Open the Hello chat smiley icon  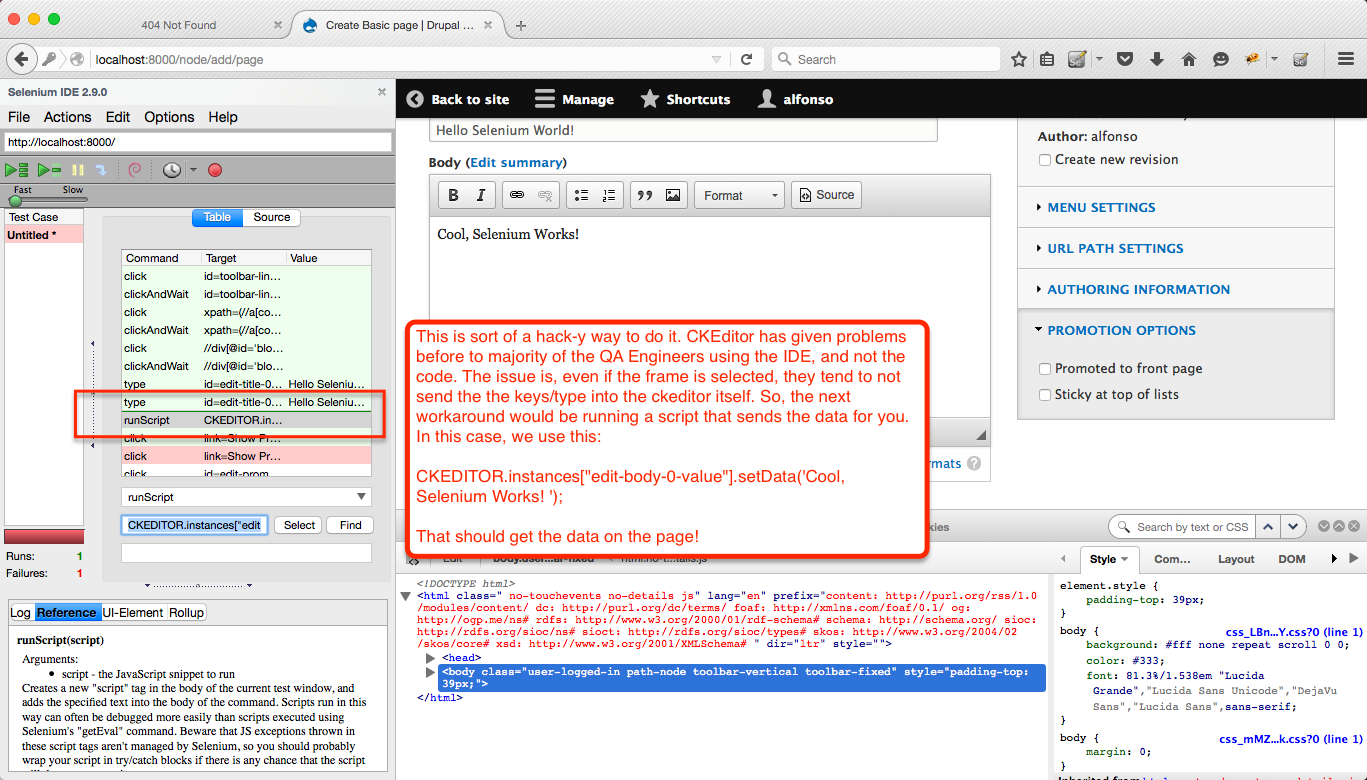[x=1221, y=59]
